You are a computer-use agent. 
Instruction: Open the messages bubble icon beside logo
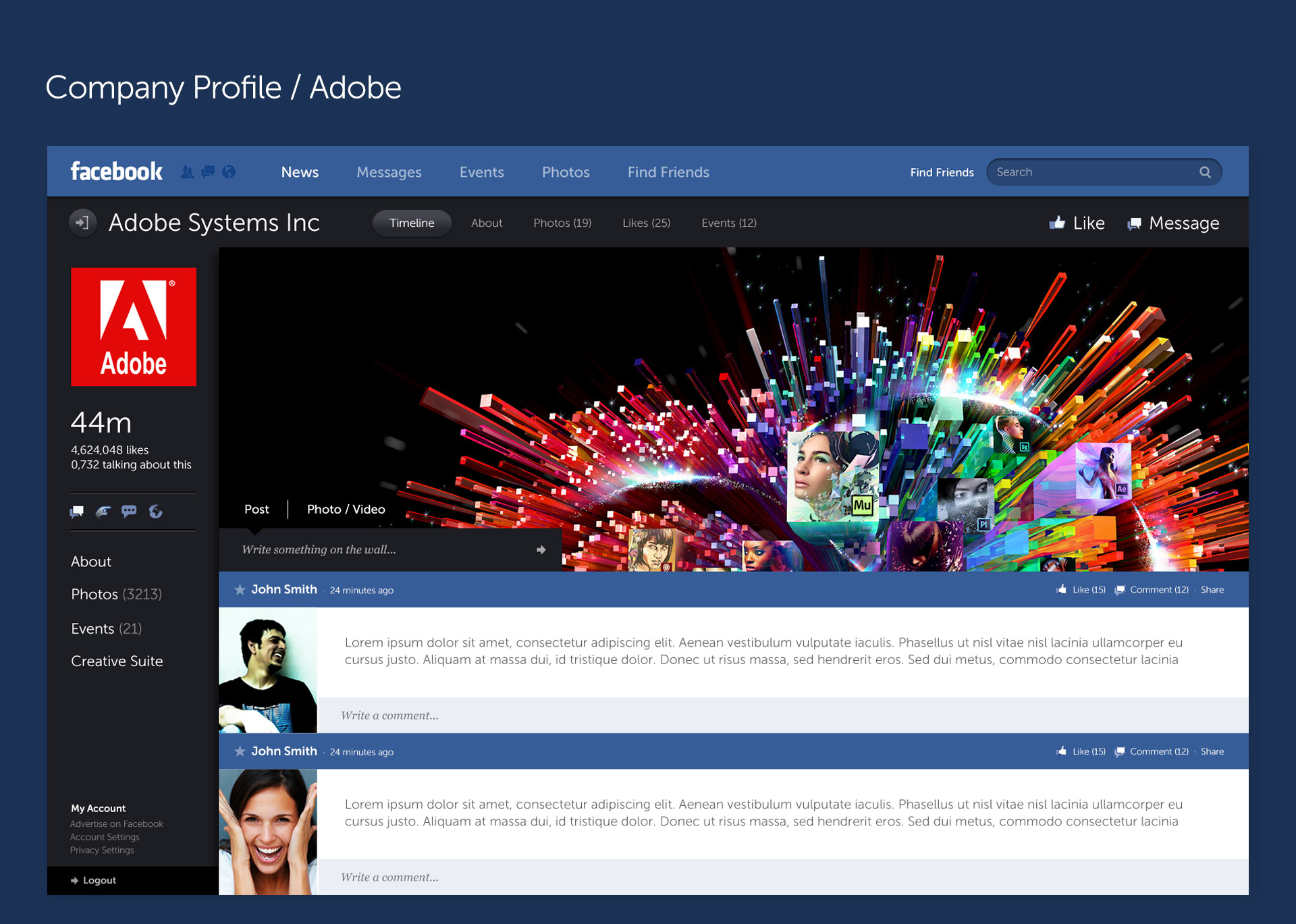[208, 171]
